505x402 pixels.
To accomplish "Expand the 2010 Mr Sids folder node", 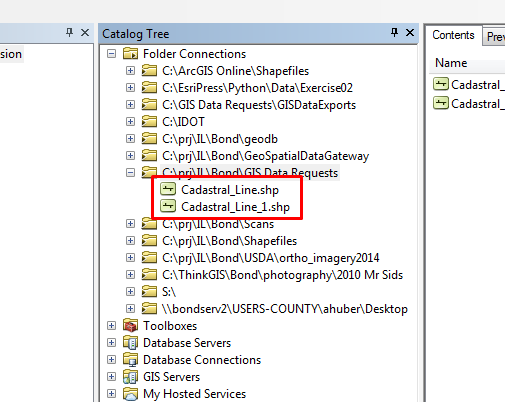I will point(130,275).
